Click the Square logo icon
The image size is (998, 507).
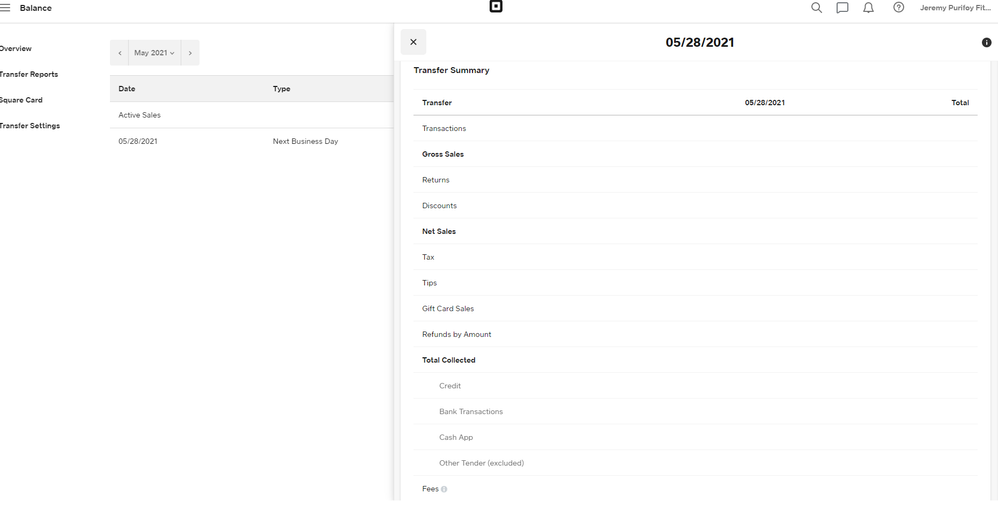[x=496, y=7]
